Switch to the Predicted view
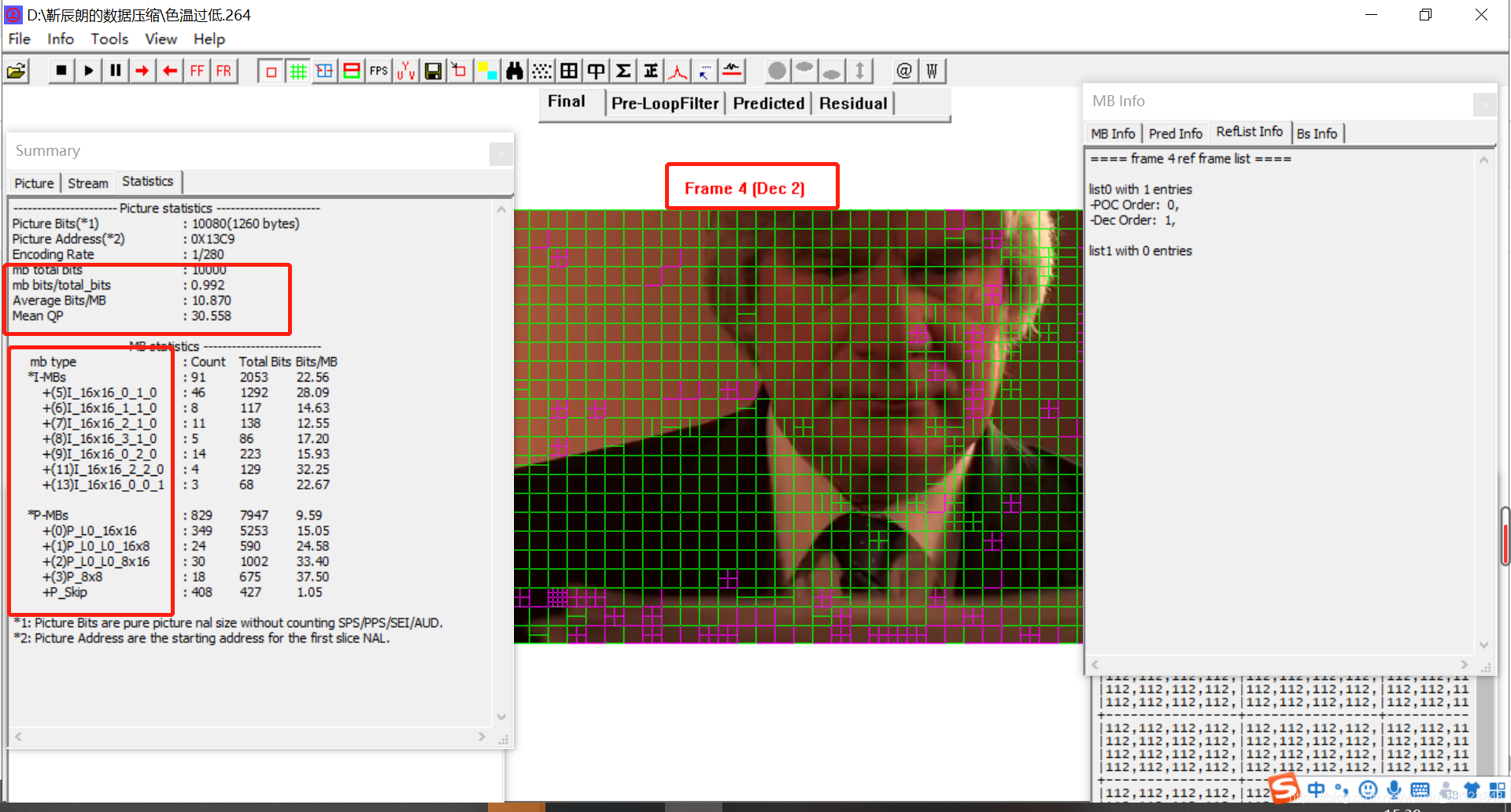The width and height of the screenshot is (1511, 812). (769, 103)
